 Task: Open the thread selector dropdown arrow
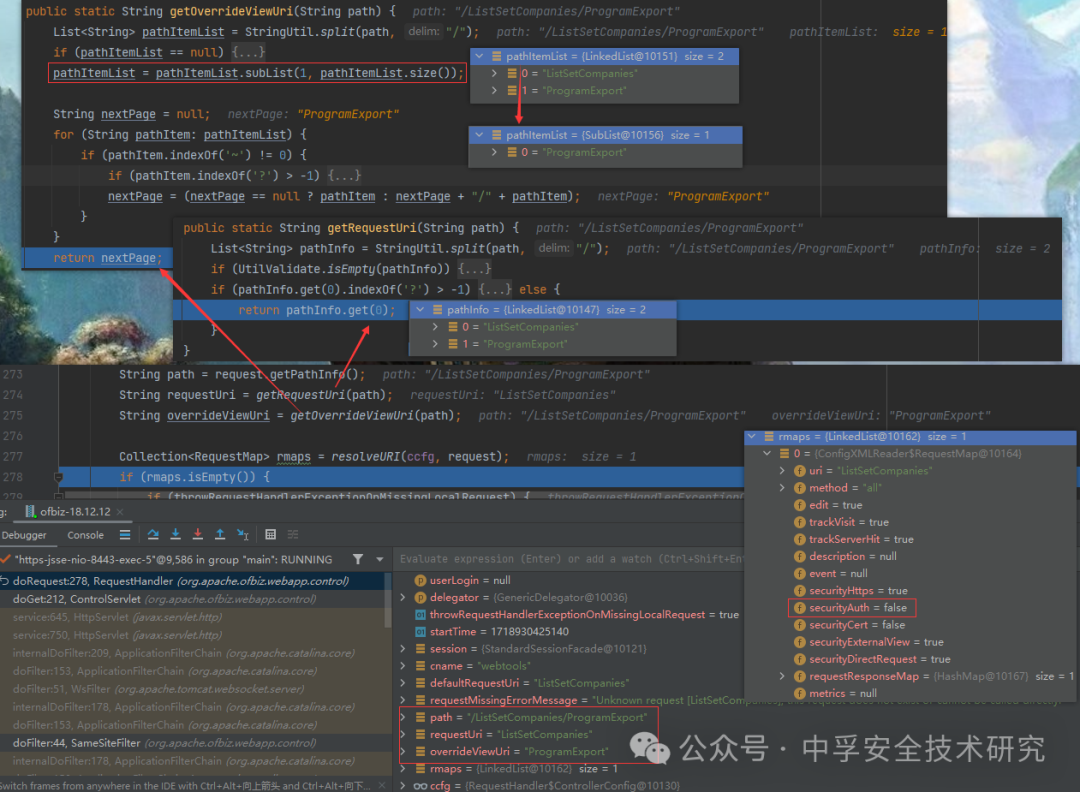click(380, 559)
